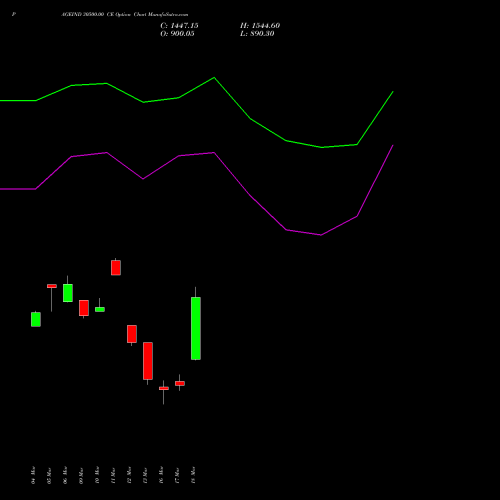This screenshot has width=500, height=500.
Task: Click the '16 Mar' date axis label
Action: [x=161, y=475]
